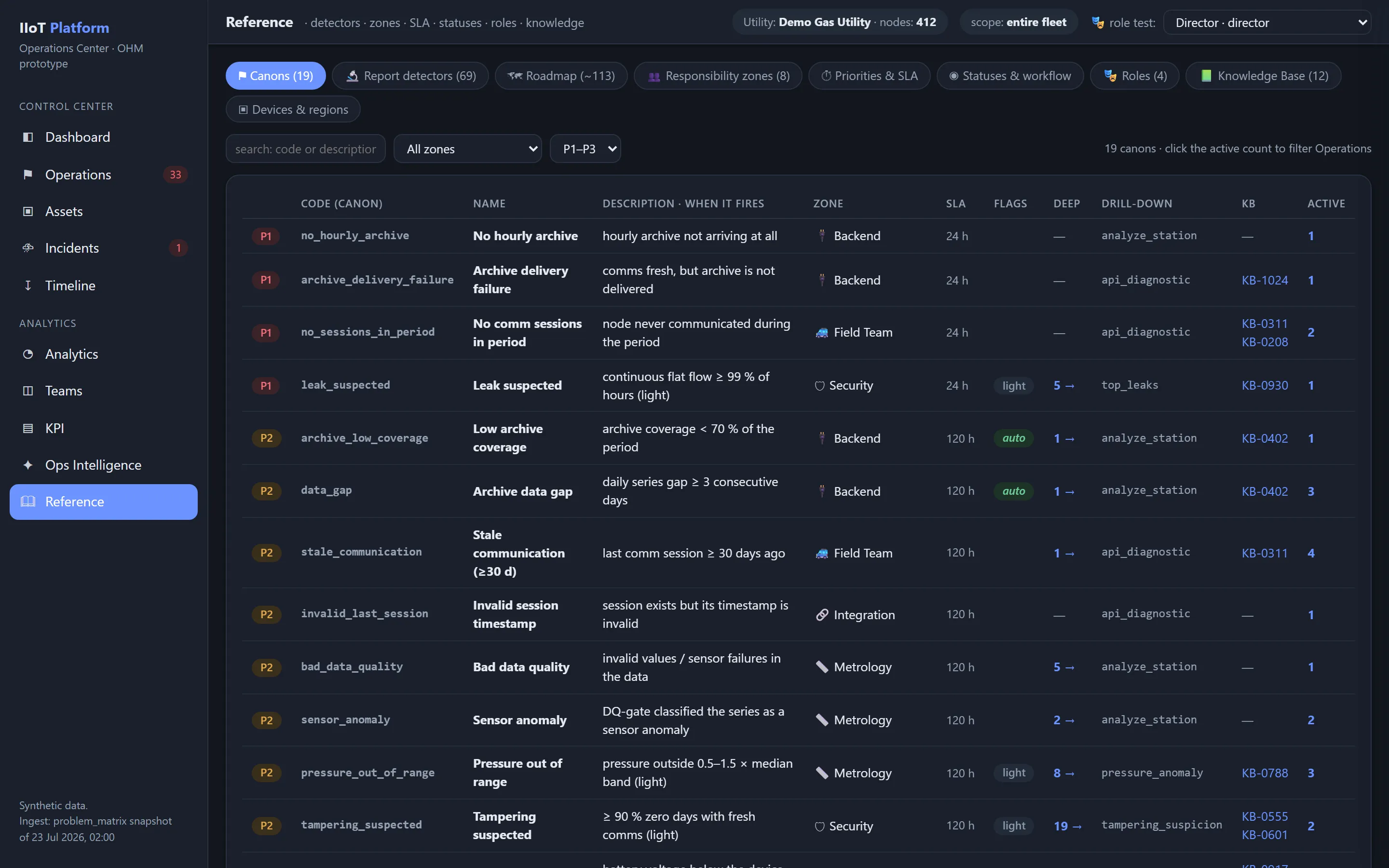Switch to Report detectors (69) tab
The width and height of the screenshot is (1389, 868).
point(410,76)
